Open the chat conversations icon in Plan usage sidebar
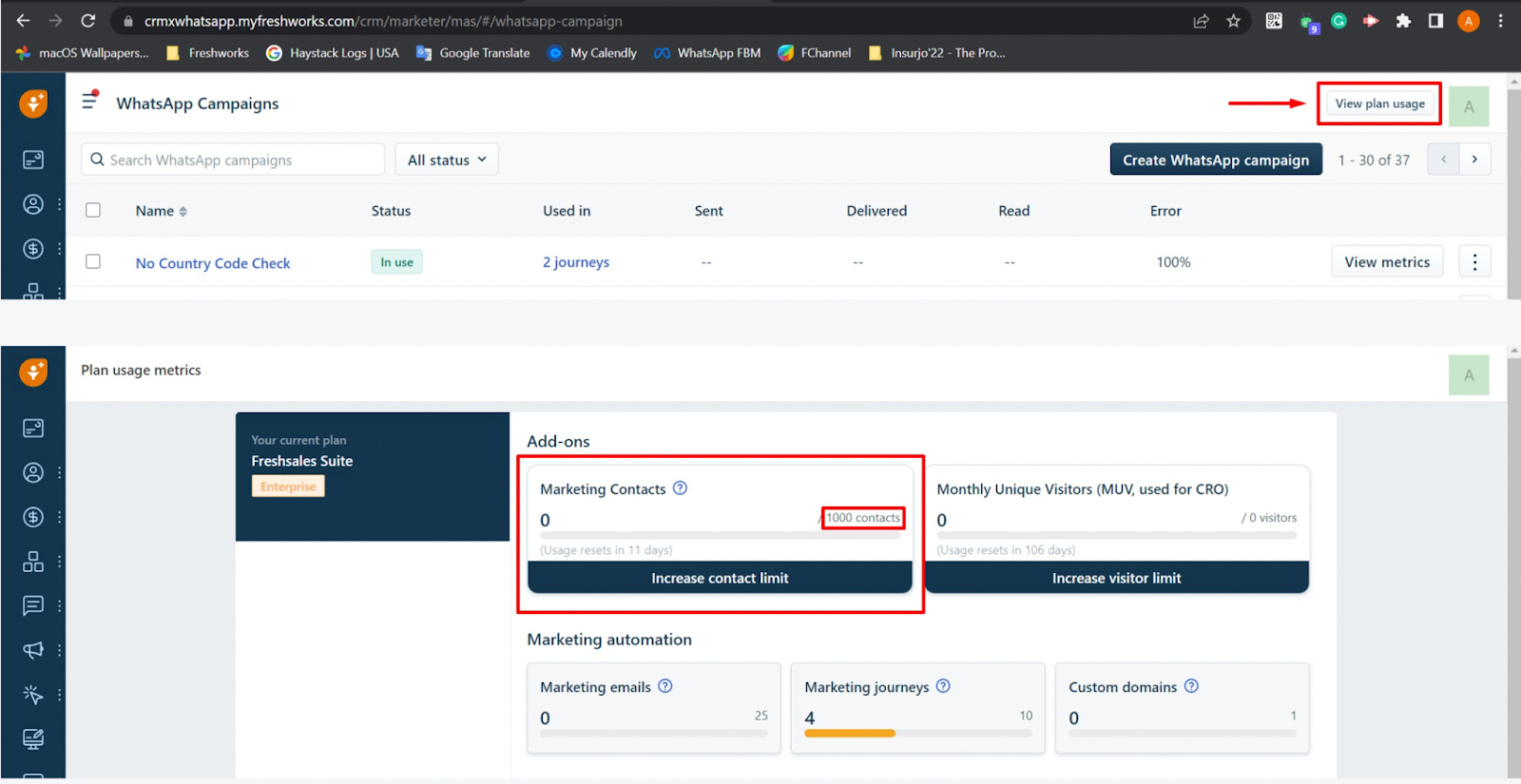1521x784 pixels. coord(33,605)
